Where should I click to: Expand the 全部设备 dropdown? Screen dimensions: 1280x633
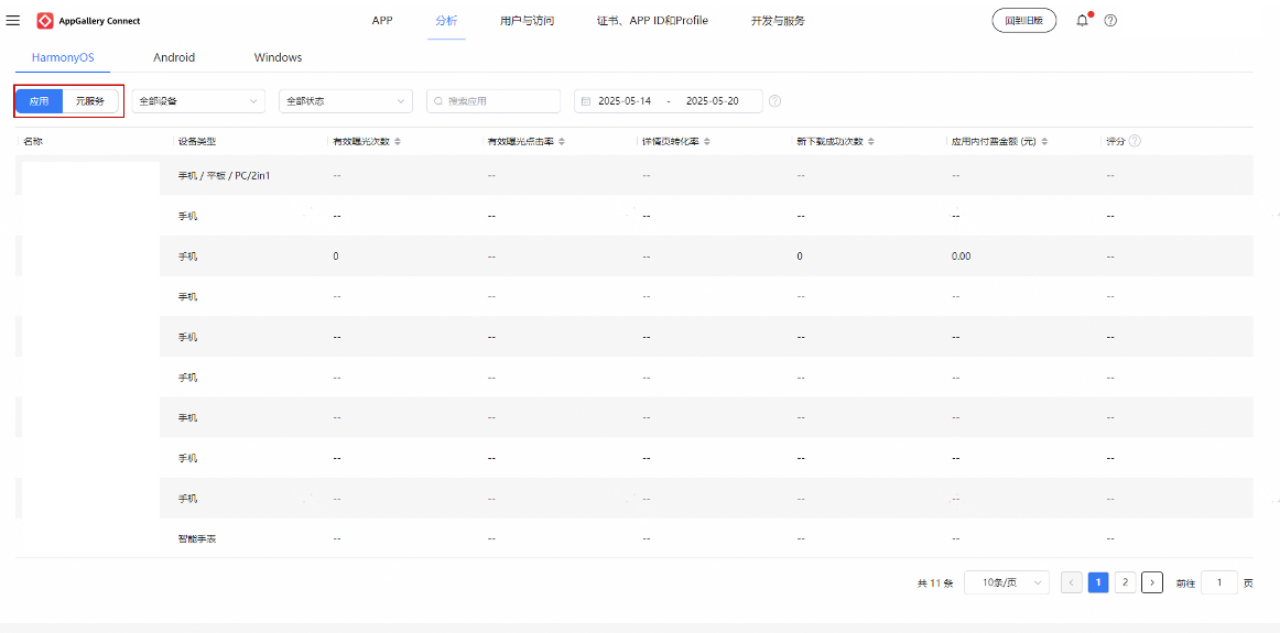point(198,101)
